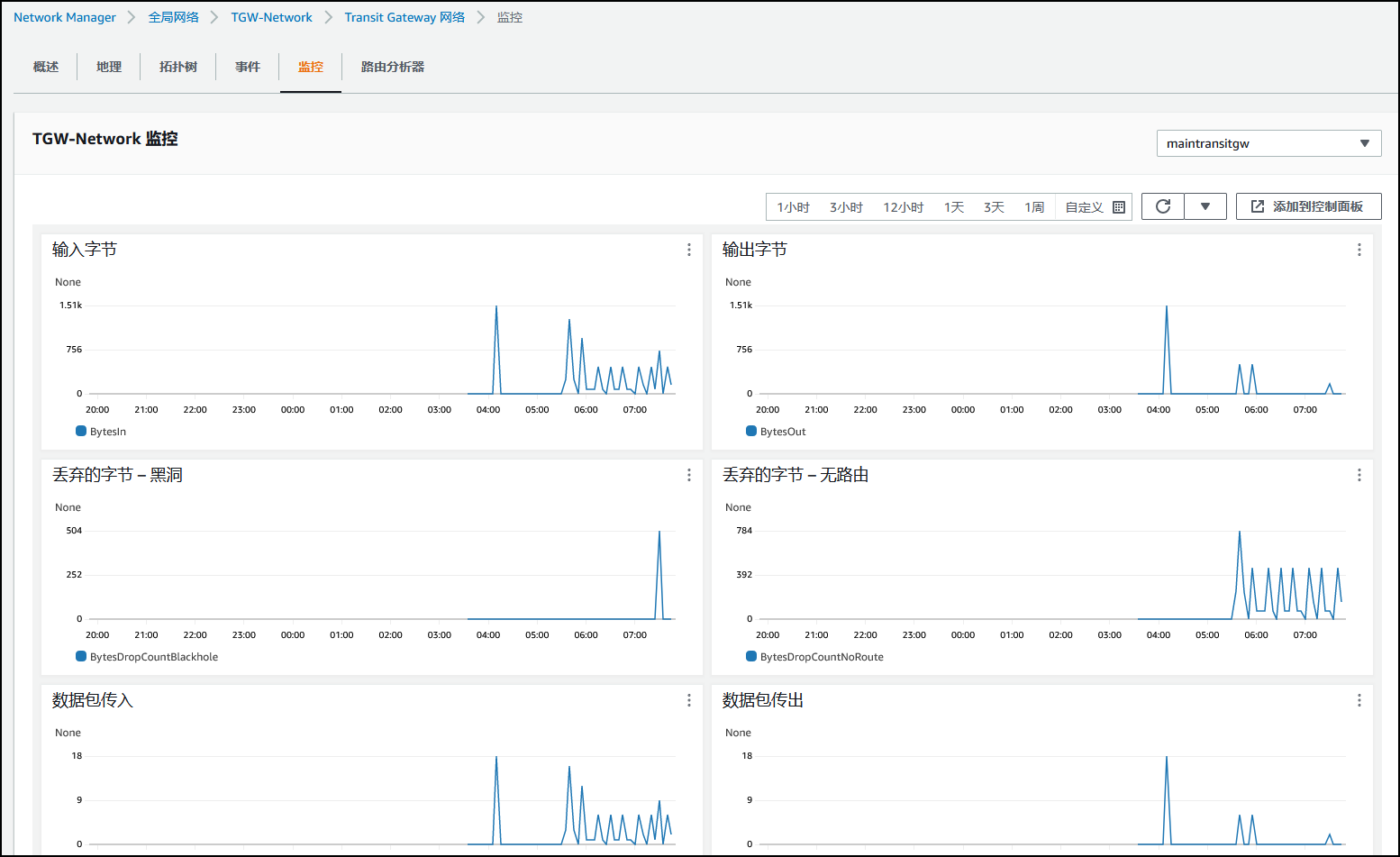Click the 丢弃的字节 – 无路由 chart title
This screenshot has width=1400, height=857.
tap(795, 475)
